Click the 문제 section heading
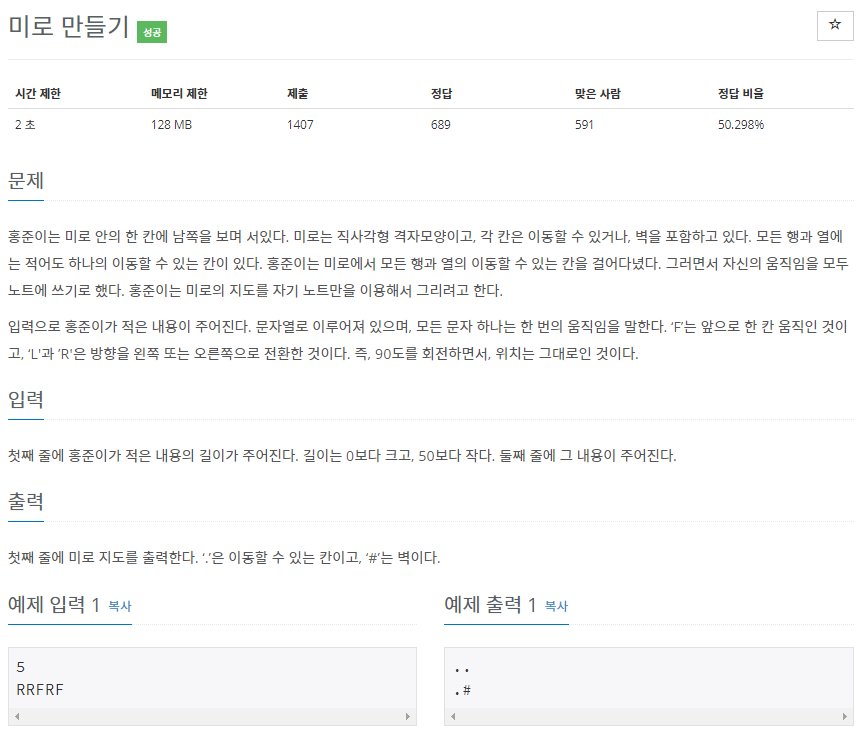The height and width of the screenshot is (741, 863). click(26, 181)
